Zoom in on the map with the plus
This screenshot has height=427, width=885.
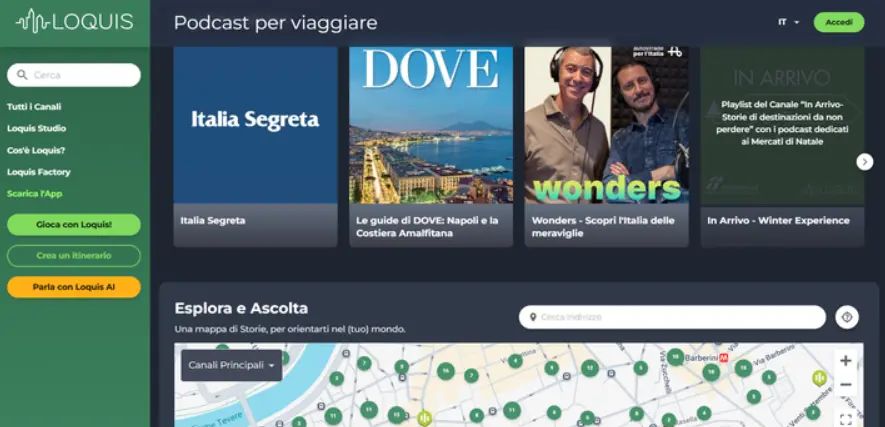pyautogui.click(x=845, y=361)
